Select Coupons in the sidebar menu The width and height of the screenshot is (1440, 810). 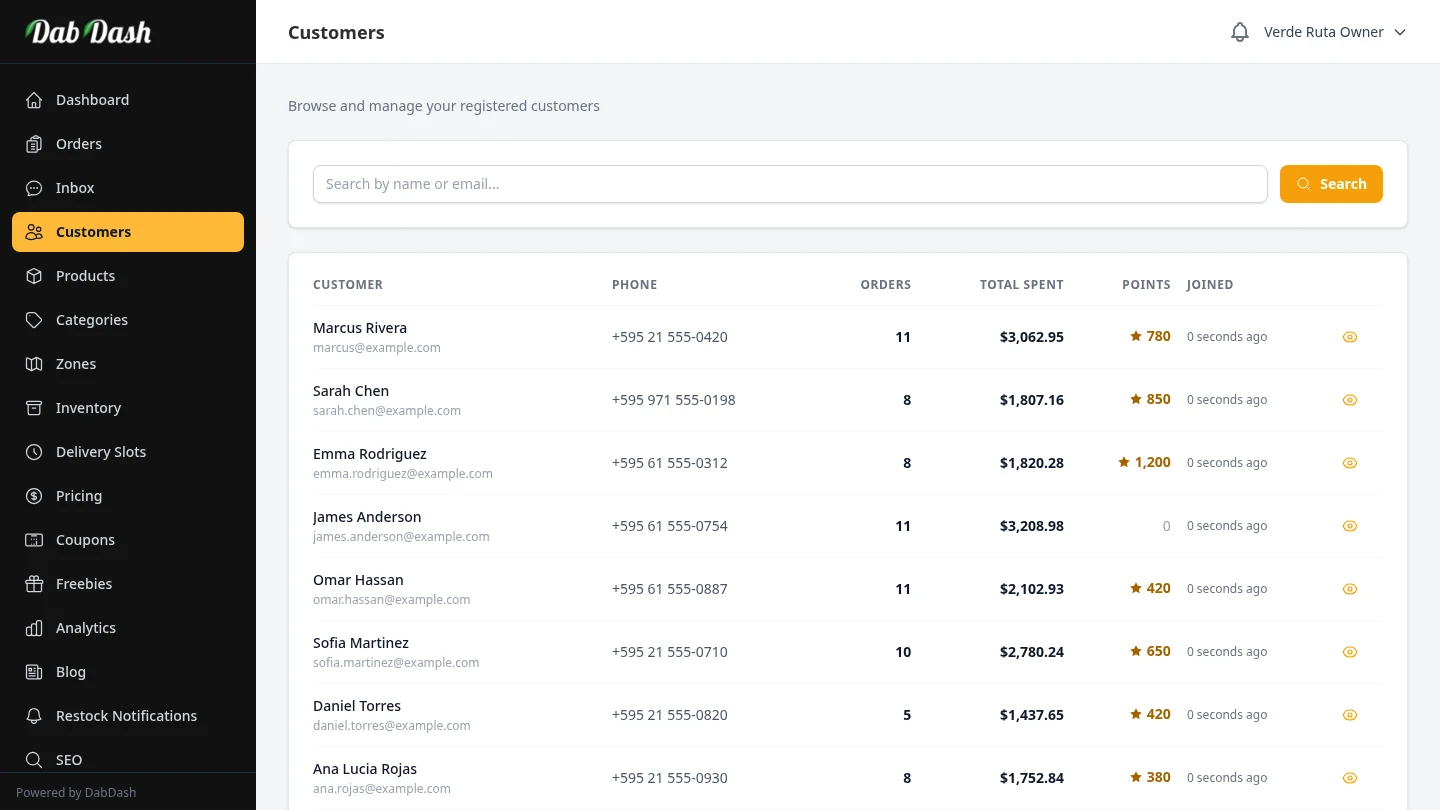click(x=85, y=540)
